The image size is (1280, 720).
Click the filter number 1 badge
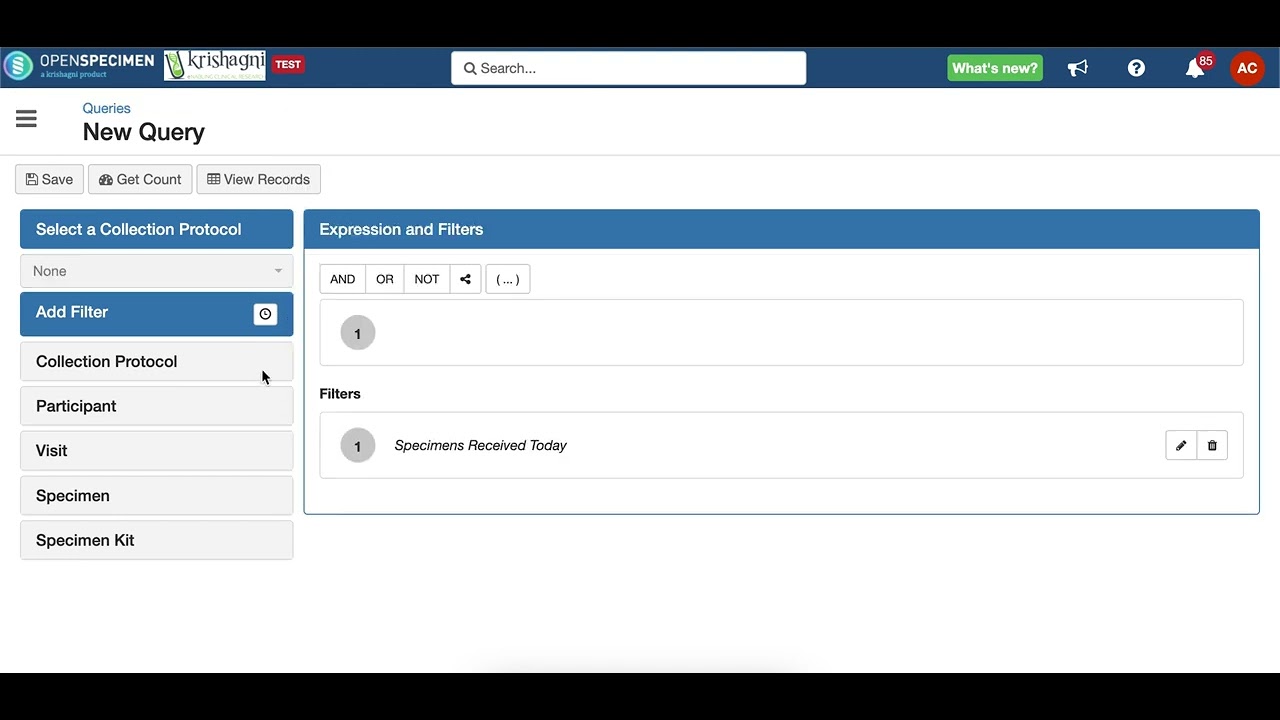pos(357,446)
